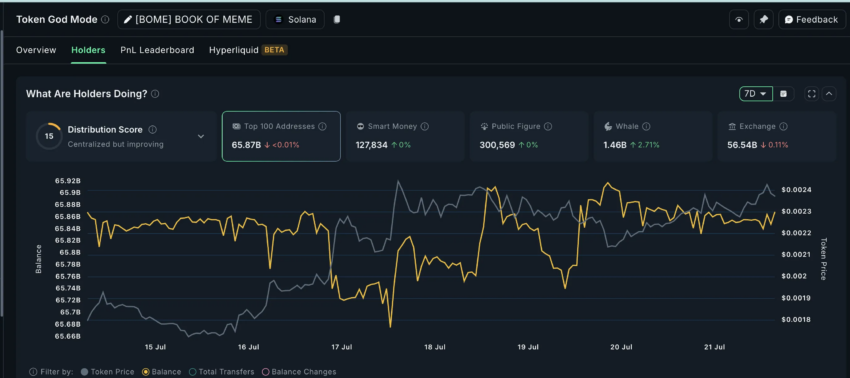Viewport: 850px width, 378px height.
Task: Enable the Total Transfers filter
Action: [222, 372]
